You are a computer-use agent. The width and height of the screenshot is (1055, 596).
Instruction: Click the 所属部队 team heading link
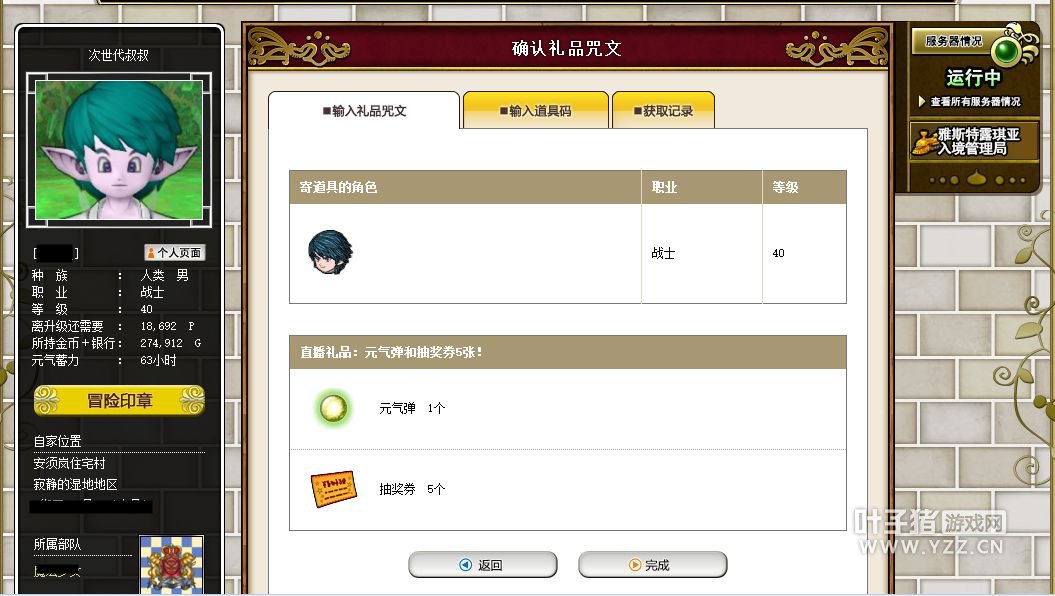pyautogui.click(x=57, y=544)
